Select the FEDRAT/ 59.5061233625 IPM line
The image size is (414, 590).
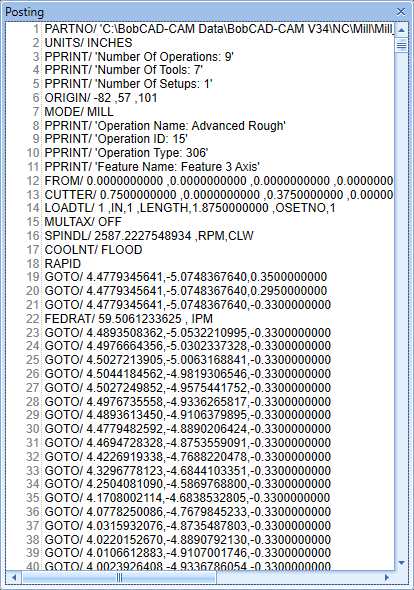pos(129,319)
